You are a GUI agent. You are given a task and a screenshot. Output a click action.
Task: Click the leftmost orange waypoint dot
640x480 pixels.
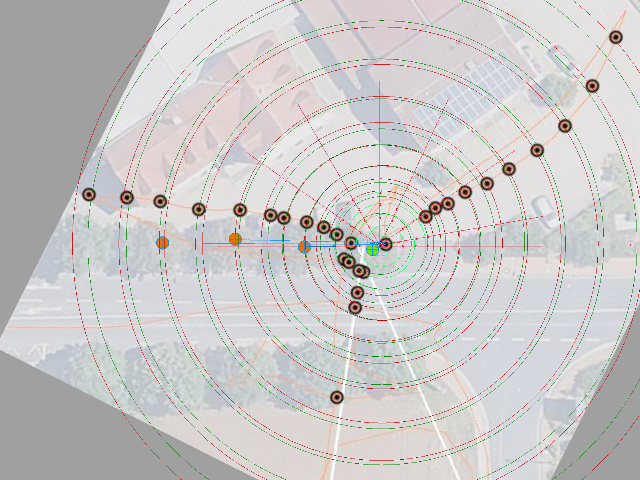pos(163,242)
